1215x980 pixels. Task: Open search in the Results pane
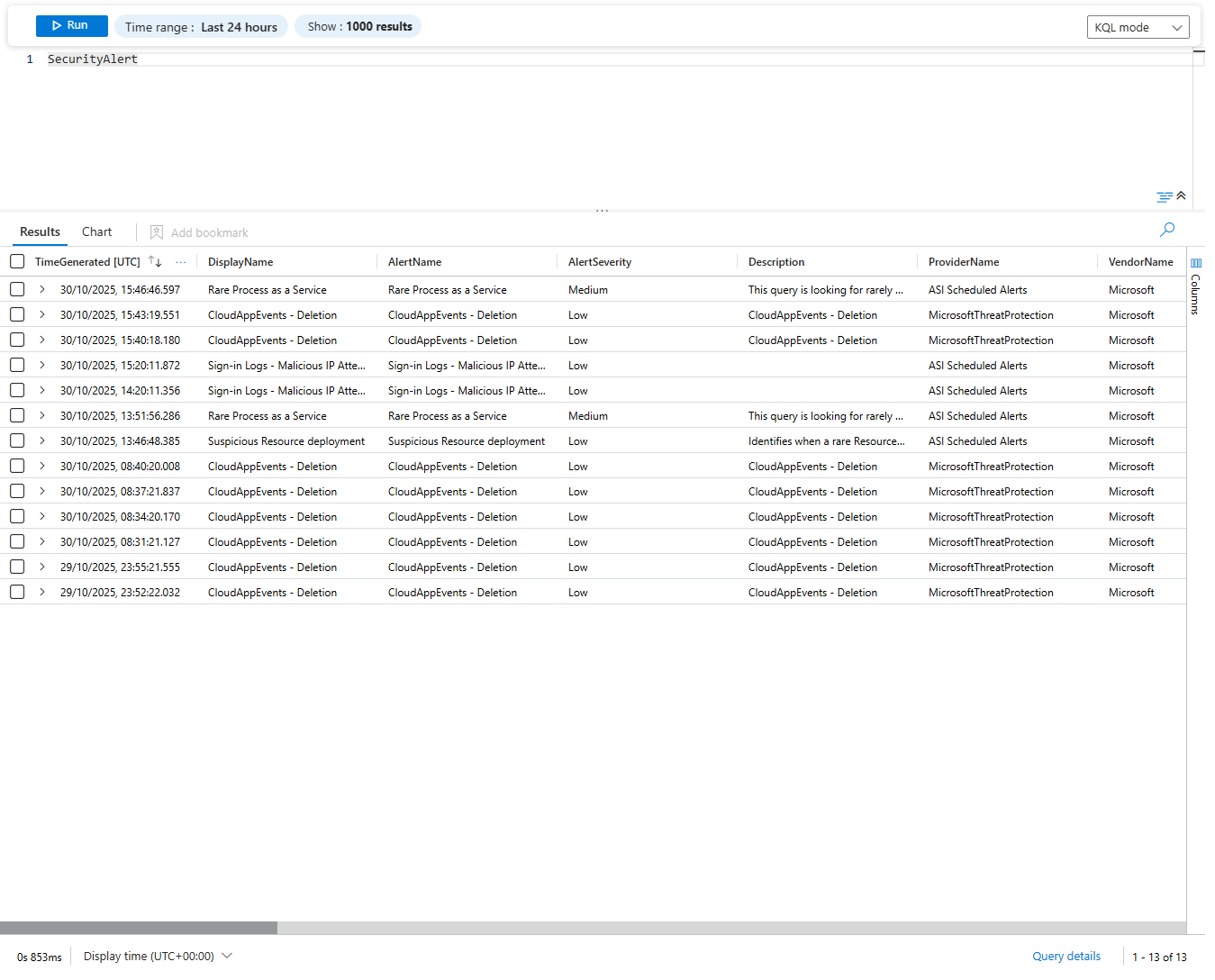(x=1166, y=231)
